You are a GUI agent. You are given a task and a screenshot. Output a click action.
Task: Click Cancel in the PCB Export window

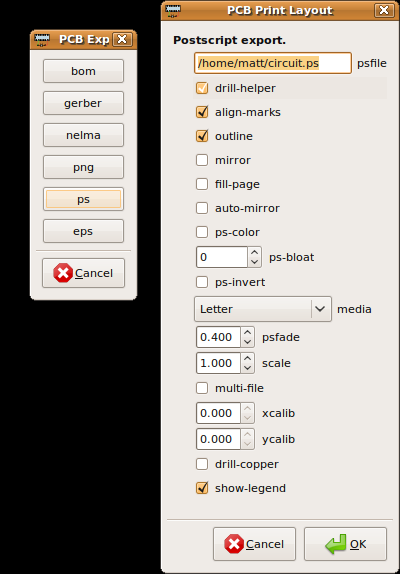pyautogui.click(x=83, y=273)
